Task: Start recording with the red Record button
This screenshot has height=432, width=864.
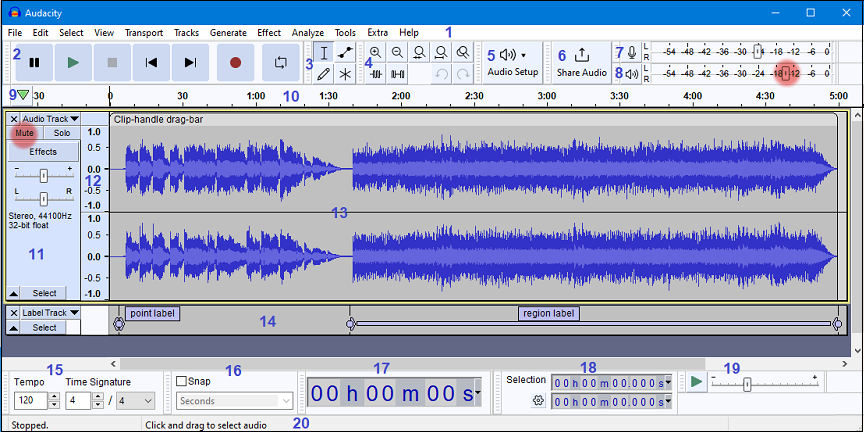Action: point(235,63)
